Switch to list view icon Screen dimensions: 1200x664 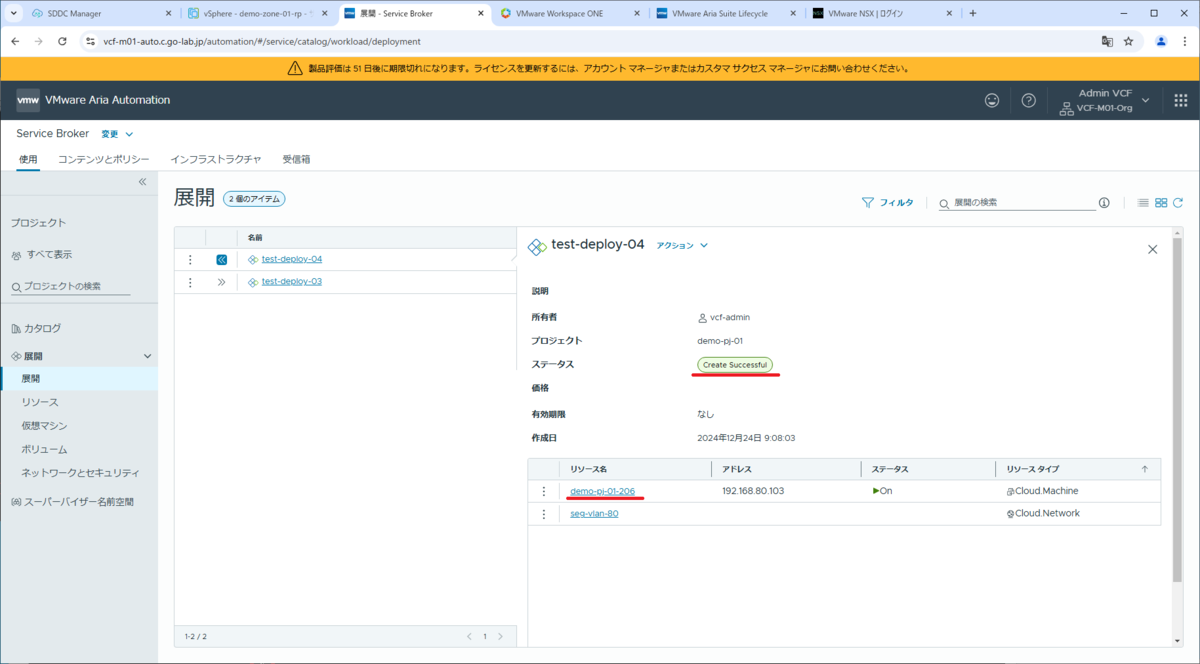pyautogui.click(x=1143, y=202)
